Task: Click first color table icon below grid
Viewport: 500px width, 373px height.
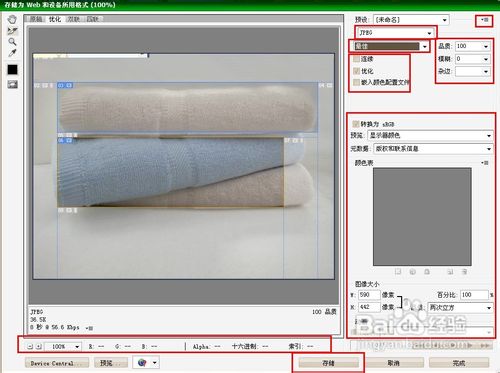Action: [x=398, y=272]
